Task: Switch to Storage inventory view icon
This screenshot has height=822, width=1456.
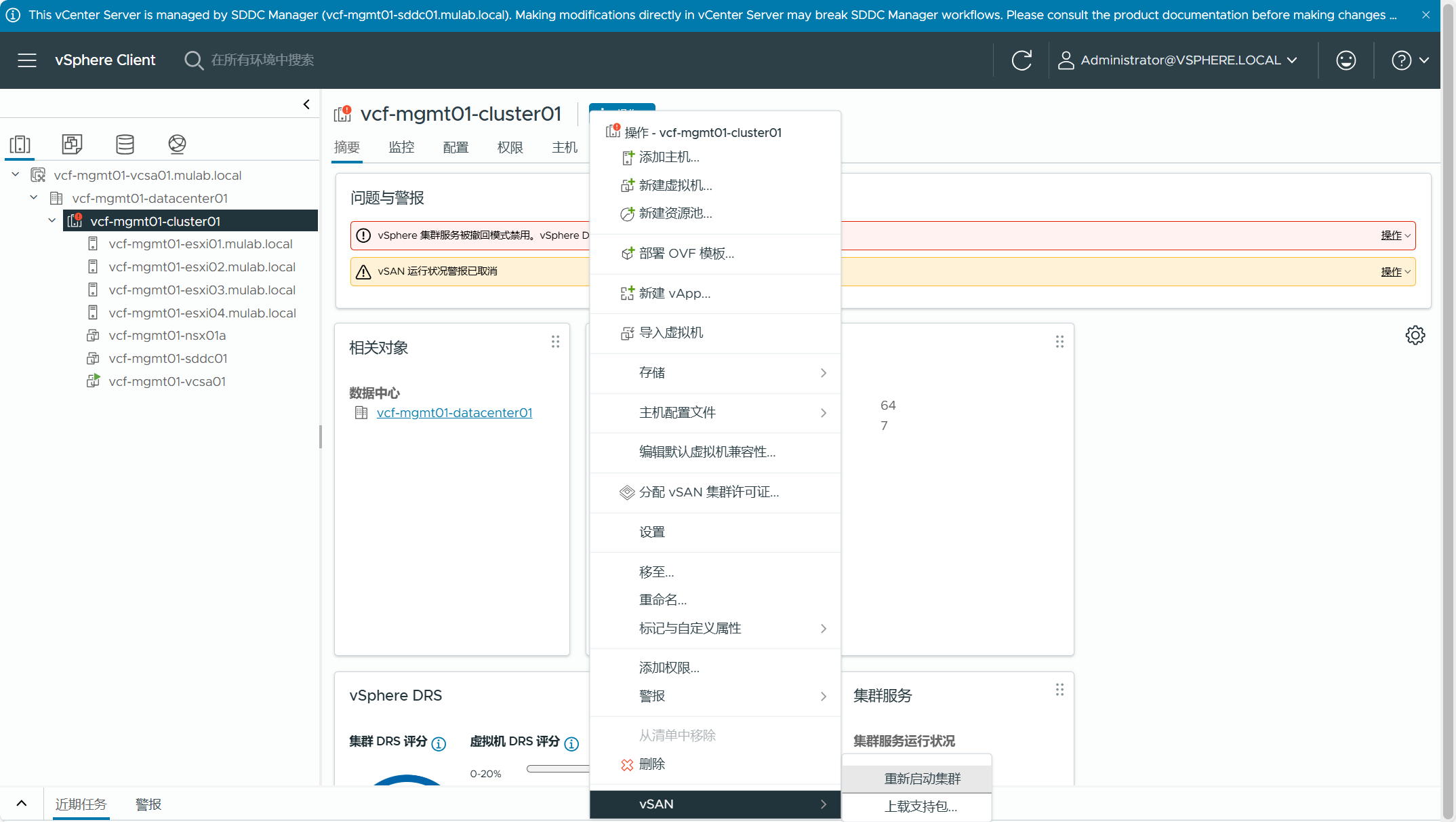Action: (x=125, y=144)
